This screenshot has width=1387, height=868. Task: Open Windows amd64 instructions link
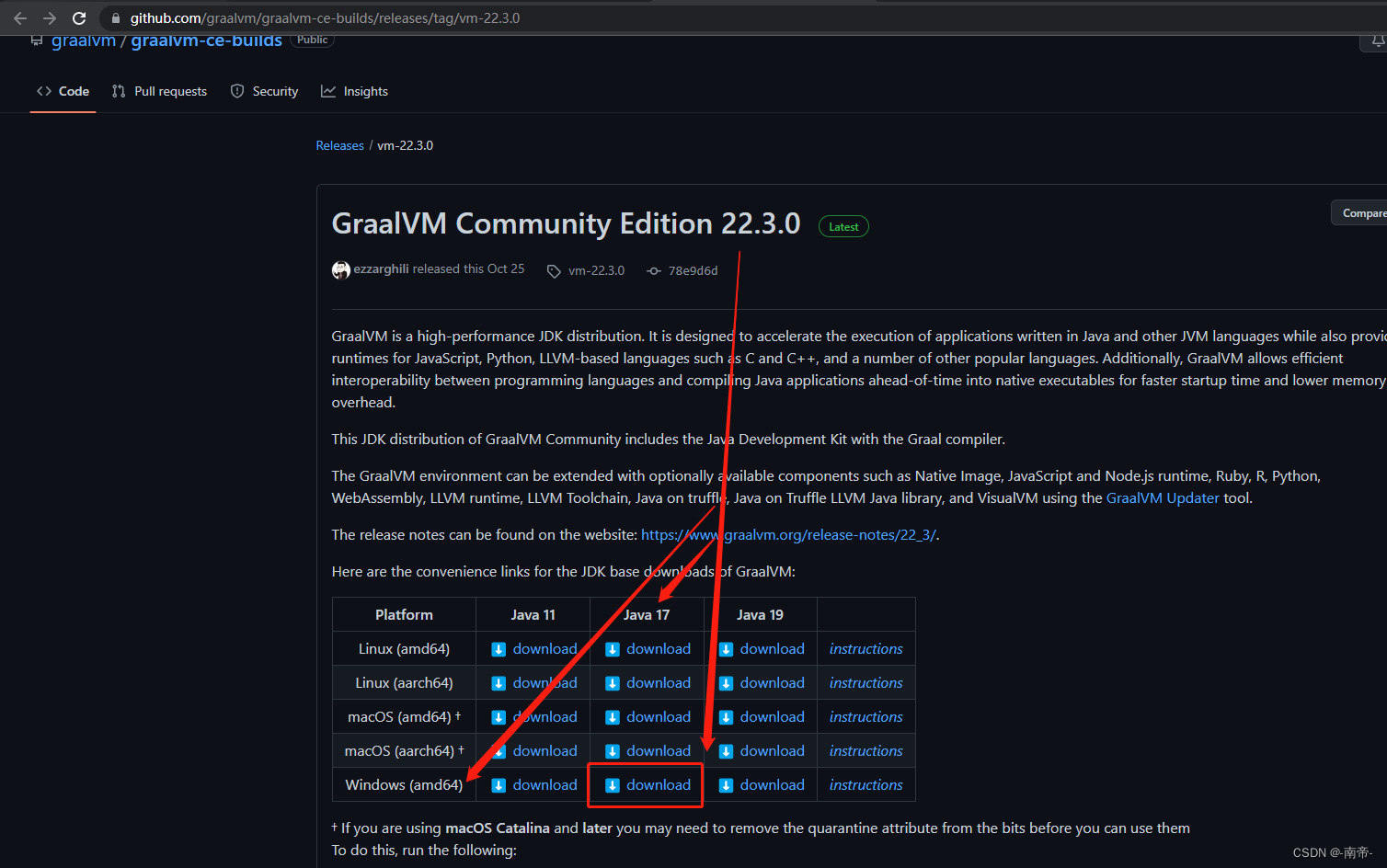(865, 784)
